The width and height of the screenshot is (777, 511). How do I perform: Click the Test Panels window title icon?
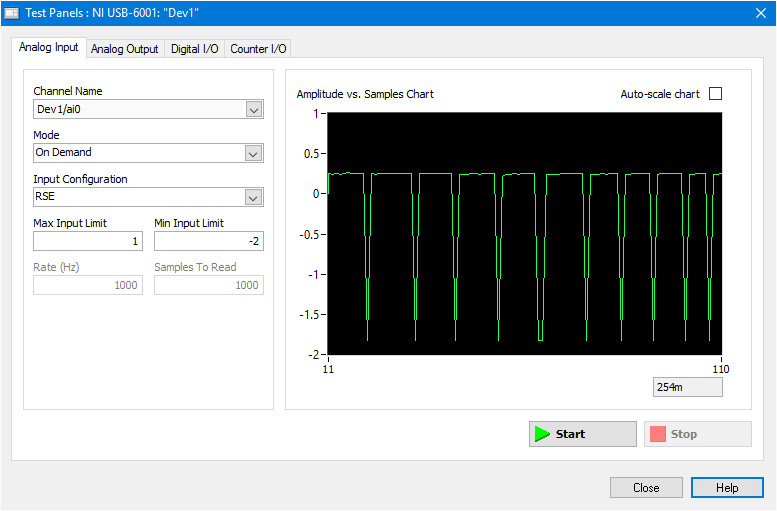tap(11, 13)
